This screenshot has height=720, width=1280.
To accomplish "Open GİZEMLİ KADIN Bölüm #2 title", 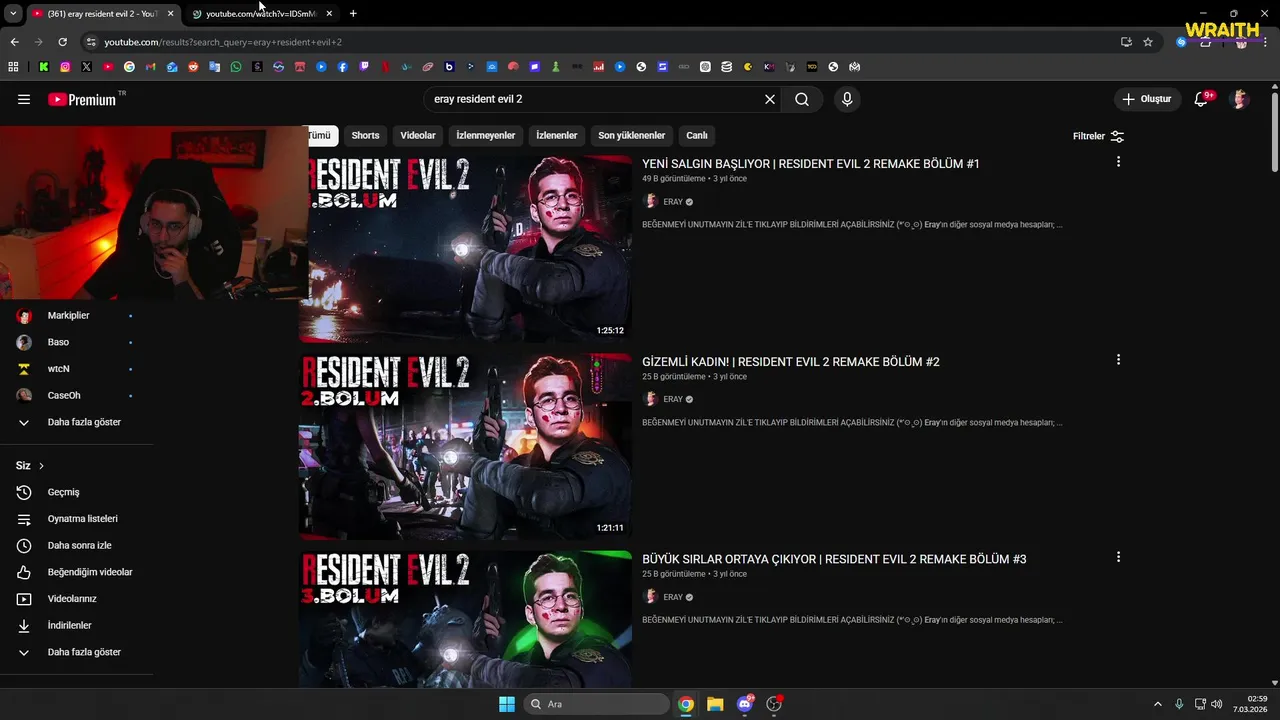I will coord(791,362).
